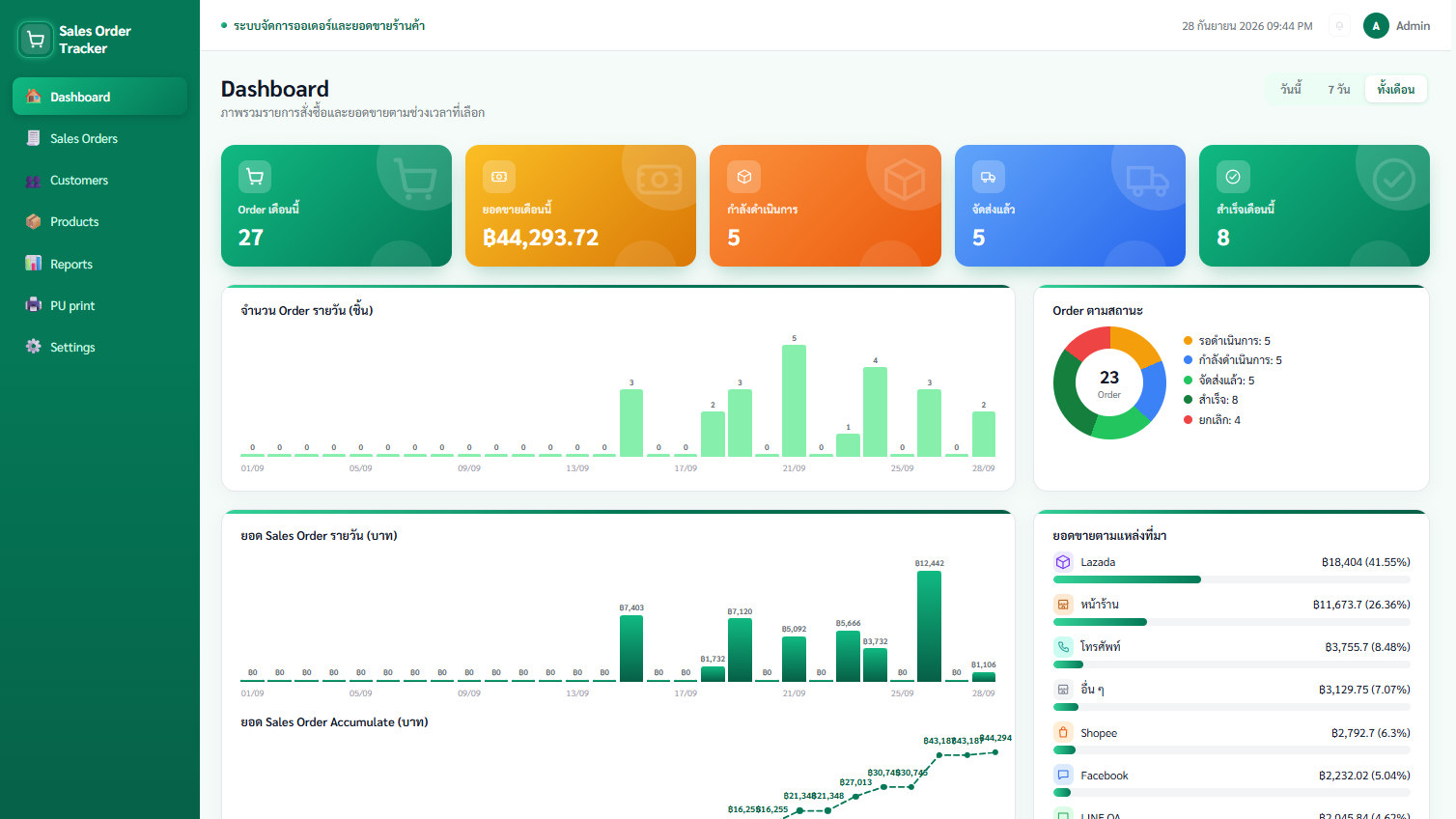Image resolution: width=1456 pixels, height=819 pixels.
Task: Open Sales Orders from the sidebar
Action: tap(99, 138)
